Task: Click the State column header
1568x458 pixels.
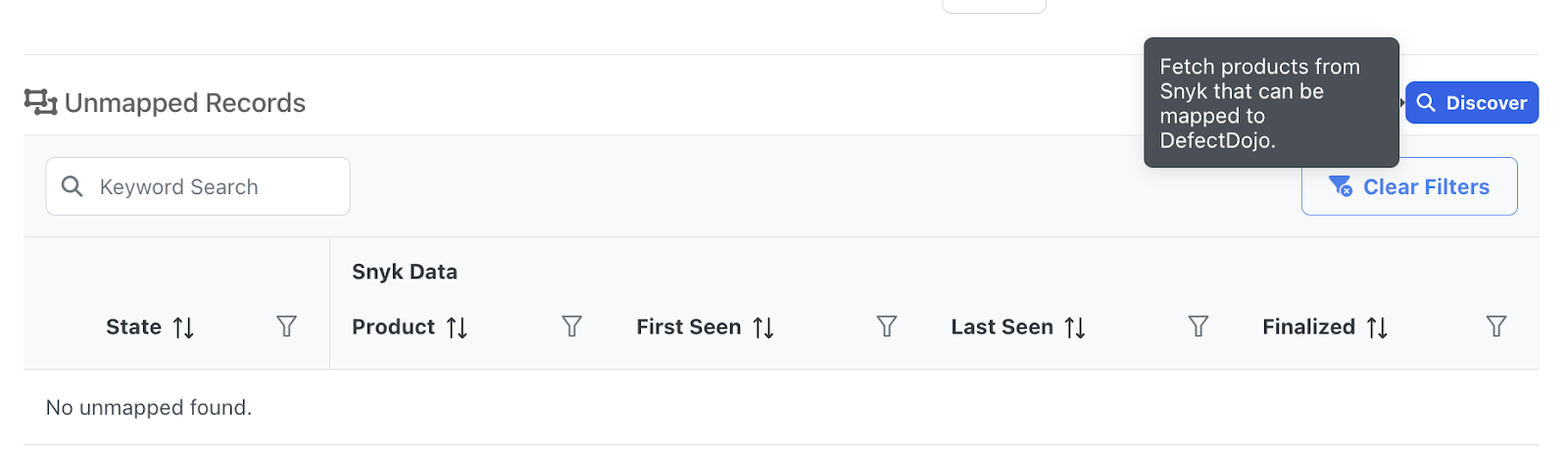Action: click(133, 327)
